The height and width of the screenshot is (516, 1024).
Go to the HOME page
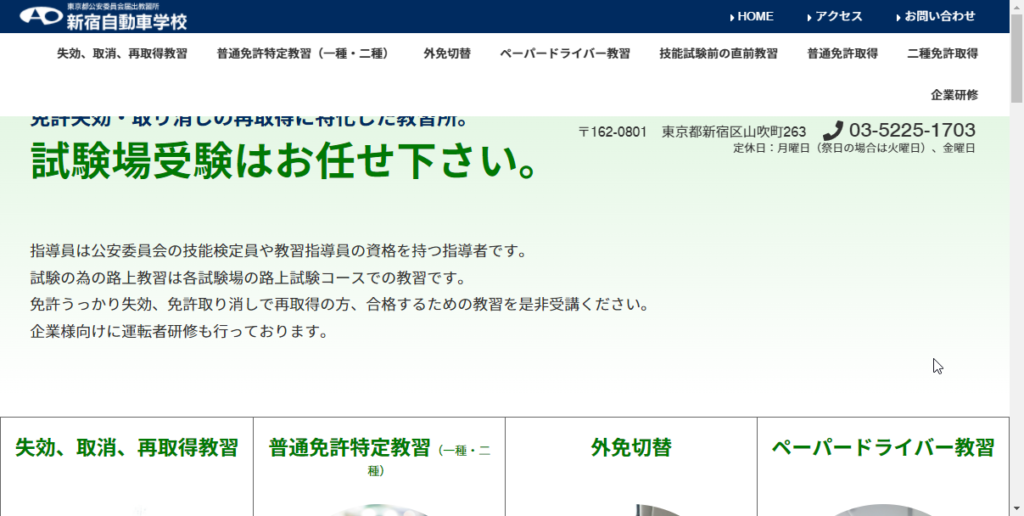coord(751,17)
